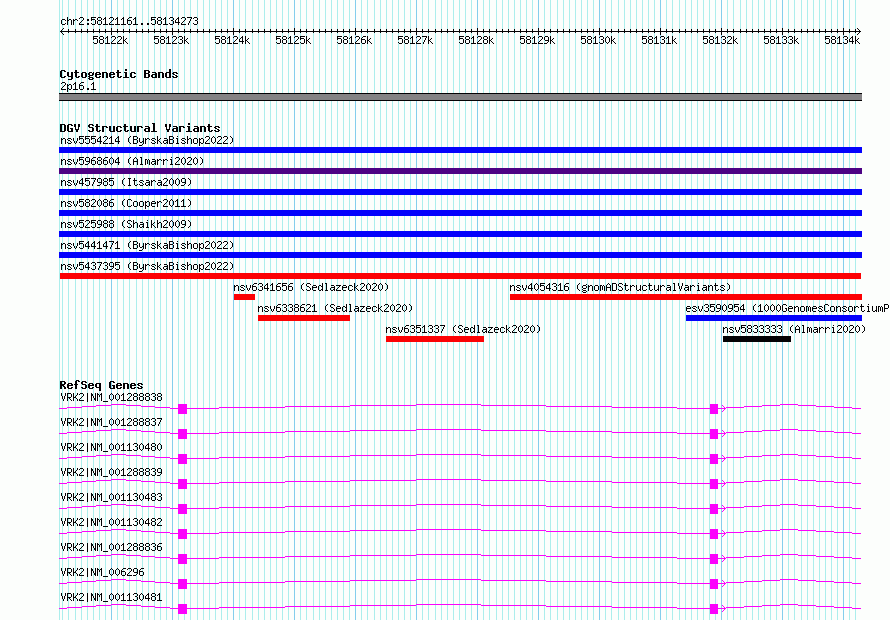
Task: Select the red nsv4054316 variant bar
Action: [686, 297]
